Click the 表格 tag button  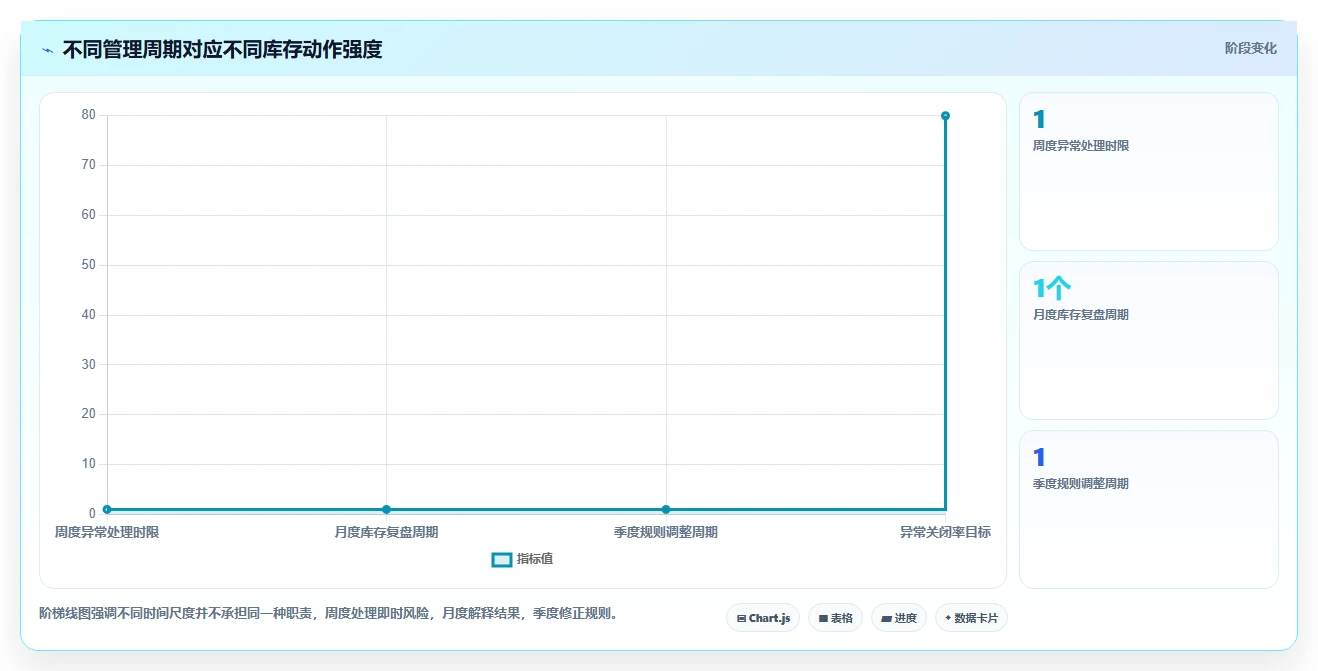[836, 618]
